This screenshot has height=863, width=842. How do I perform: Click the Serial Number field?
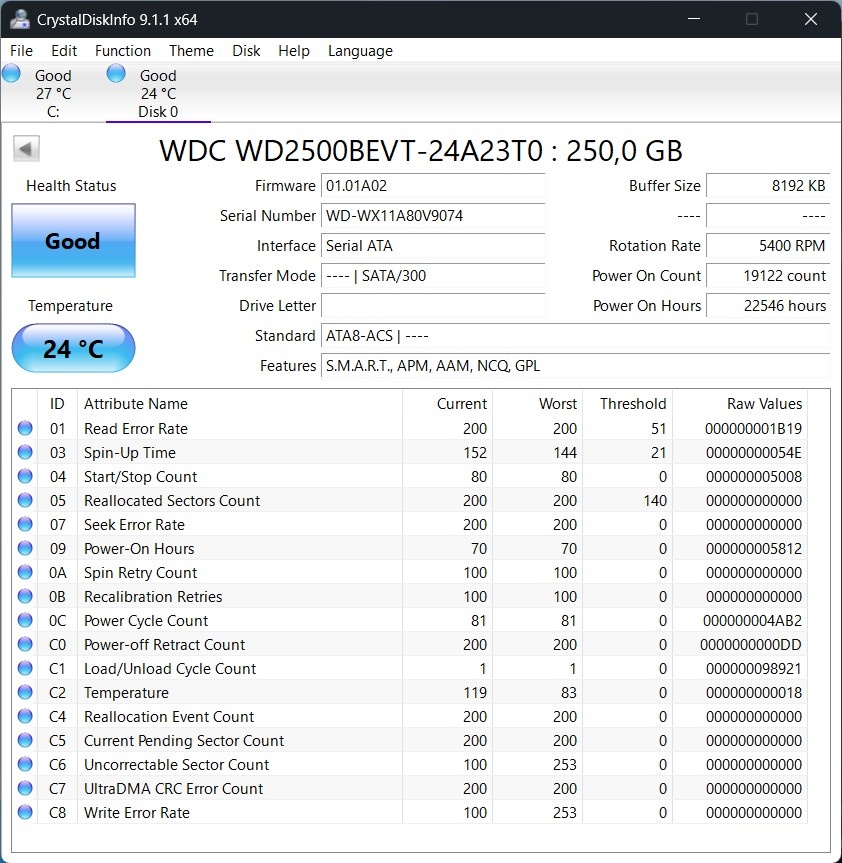click(432, 215)
